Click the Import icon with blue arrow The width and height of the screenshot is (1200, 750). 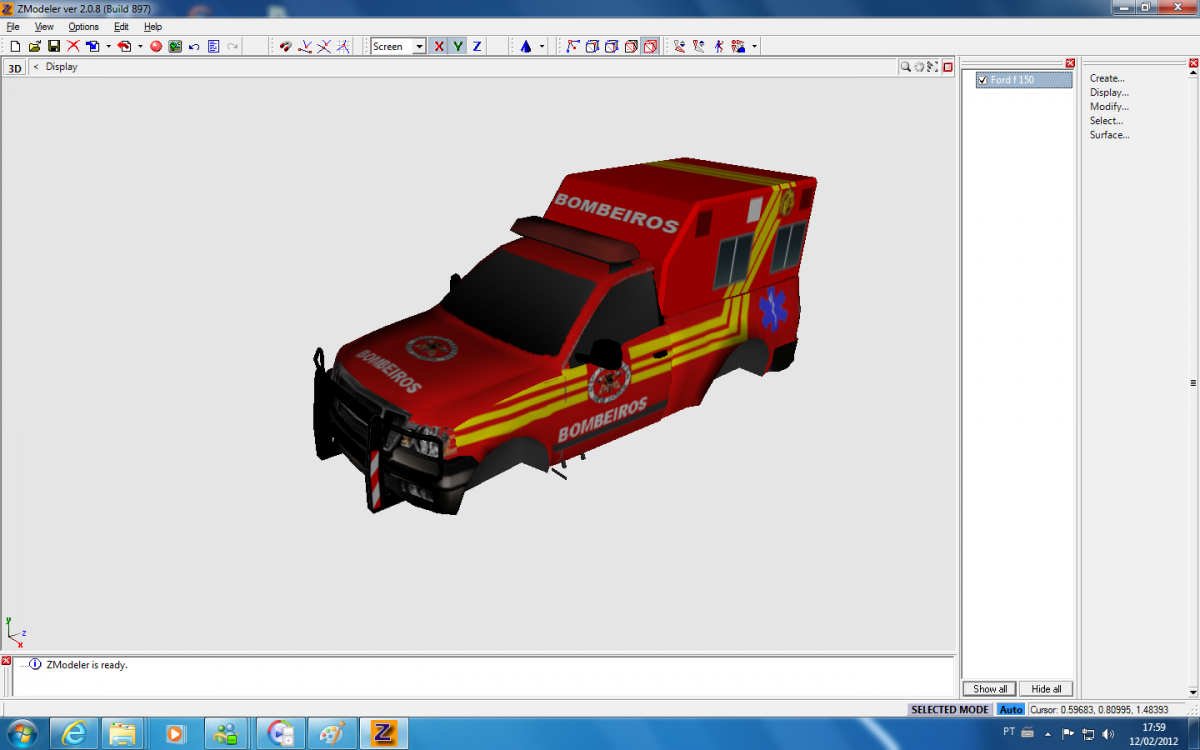pyautogui.click(x=92, y=46)
